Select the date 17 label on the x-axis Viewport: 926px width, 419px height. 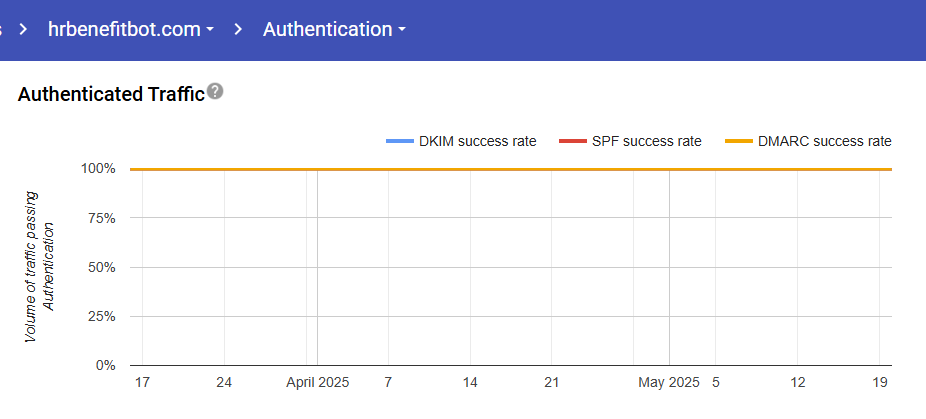tap(142, 382)
